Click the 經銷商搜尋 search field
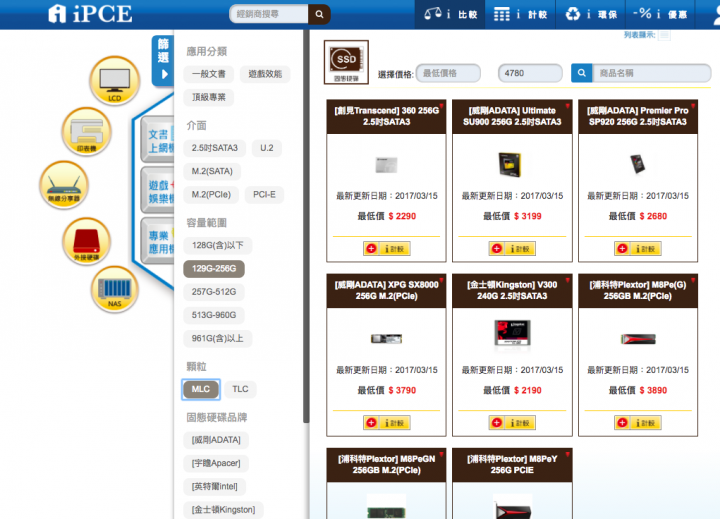Image resolution: width=720 pixels, height=519 pixels. (269, 14)
